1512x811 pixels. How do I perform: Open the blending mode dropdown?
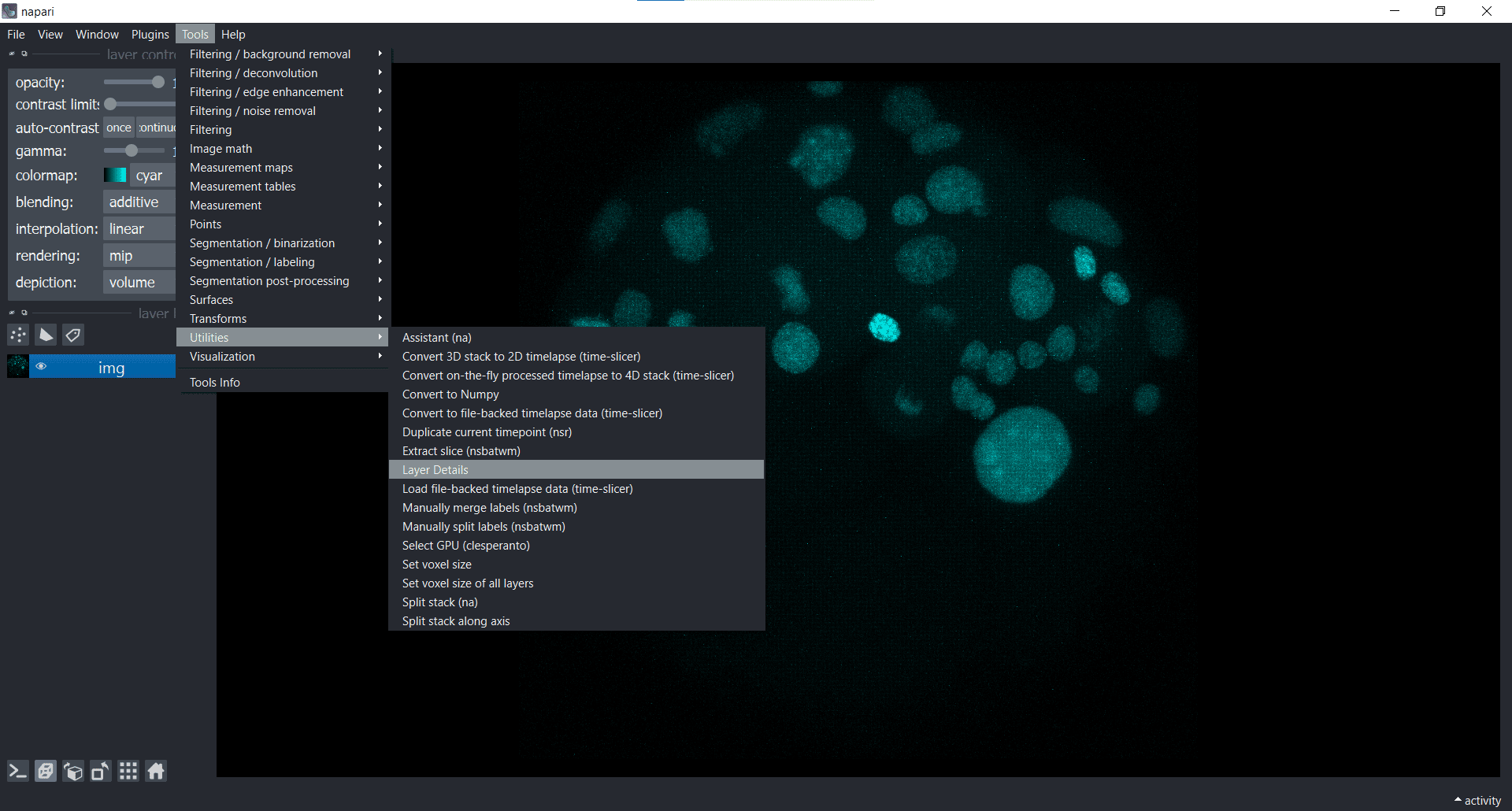(139, 202)
